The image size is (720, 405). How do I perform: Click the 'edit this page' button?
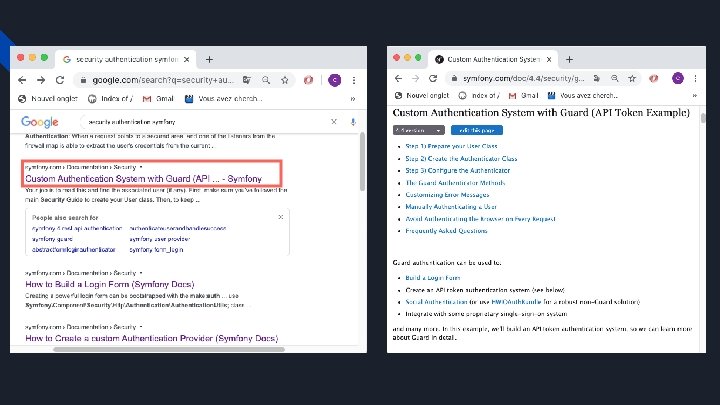(x=477, y=130)
